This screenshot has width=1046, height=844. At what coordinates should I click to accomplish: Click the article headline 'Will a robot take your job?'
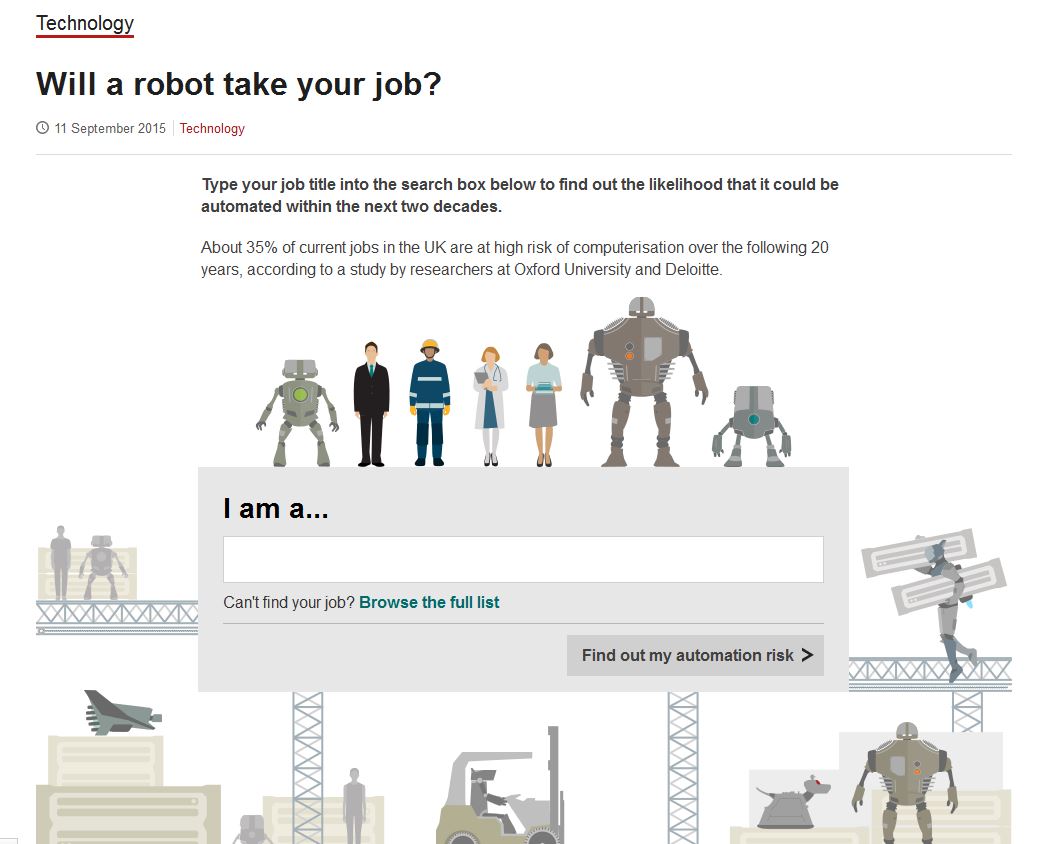(x=238, y=84)
